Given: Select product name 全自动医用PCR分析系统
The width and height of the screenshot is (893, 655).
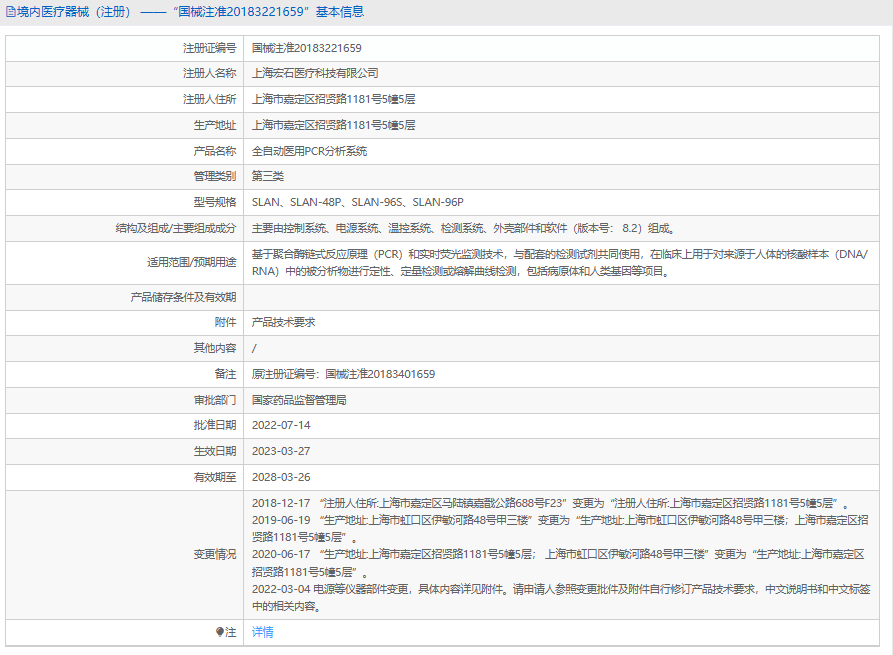Looking at the screenshot, I should tap(309, 151).
